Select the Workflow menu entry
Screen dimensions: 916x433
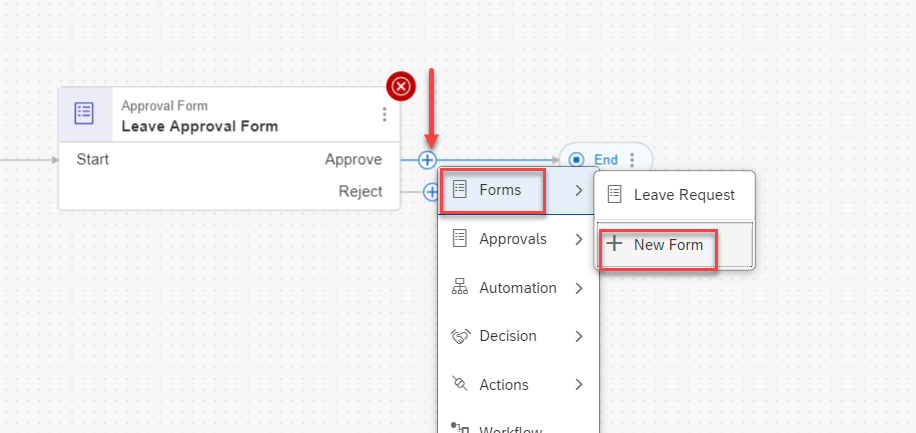point(510,428)
